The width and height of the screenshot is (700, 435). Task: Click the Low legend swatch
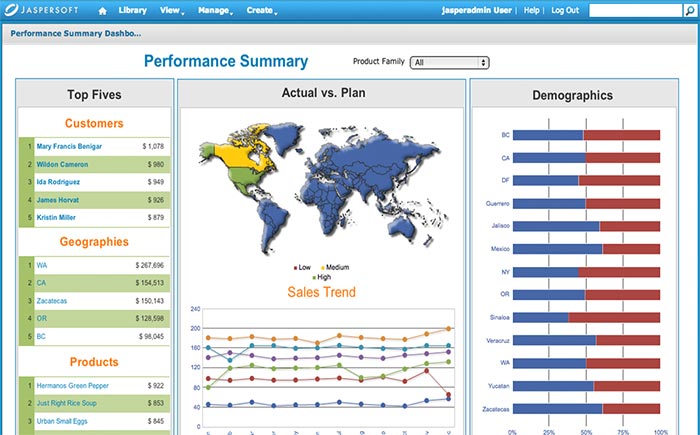click(x=295, y=268)
